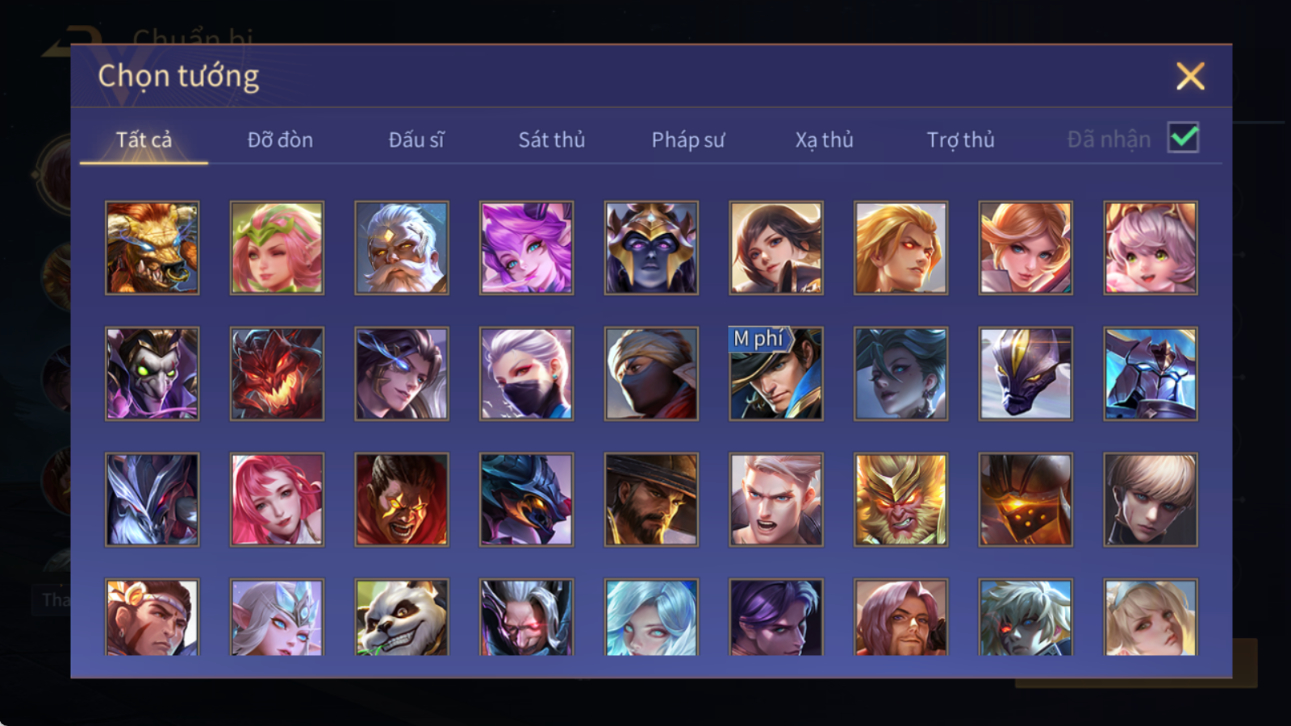Choose the red fire demon hero
This screenshot has width=1291, height=726.
point(277,373)
